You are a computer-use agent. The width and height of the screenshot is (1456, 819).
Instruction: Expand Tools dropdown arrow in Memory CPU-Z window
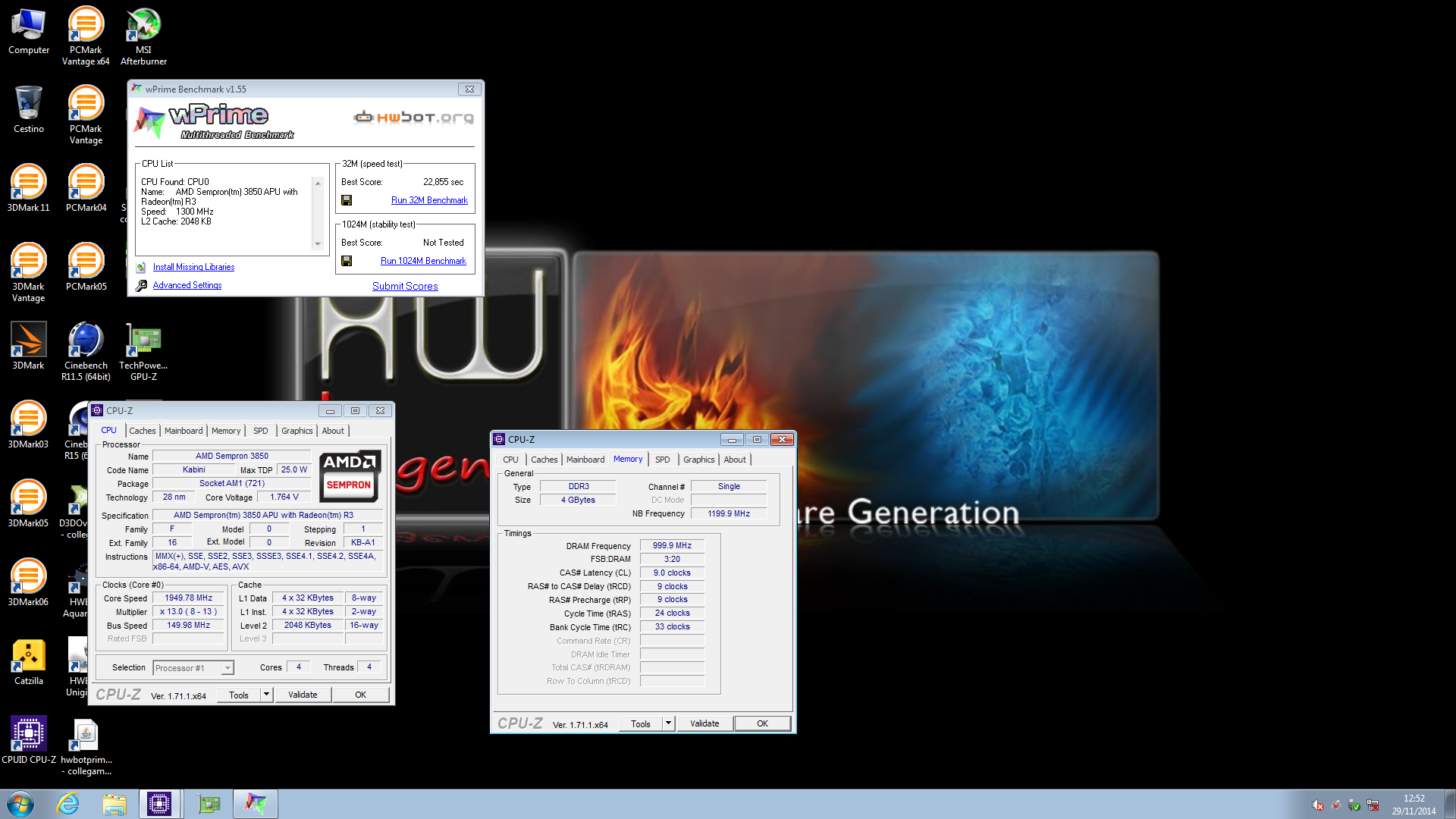pos(668,723)
